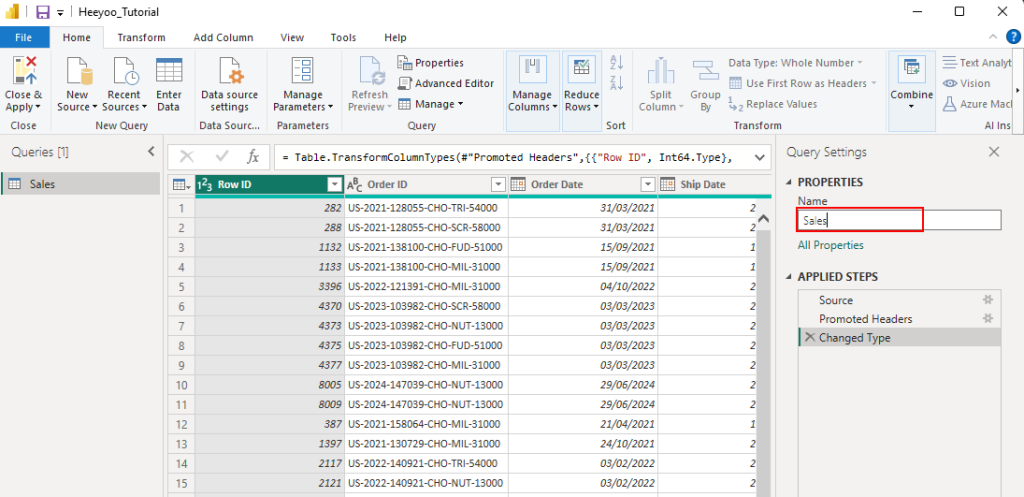Click the Manage Columns icon
Viewport: 1024px width, 497px height.
(532, 69)
